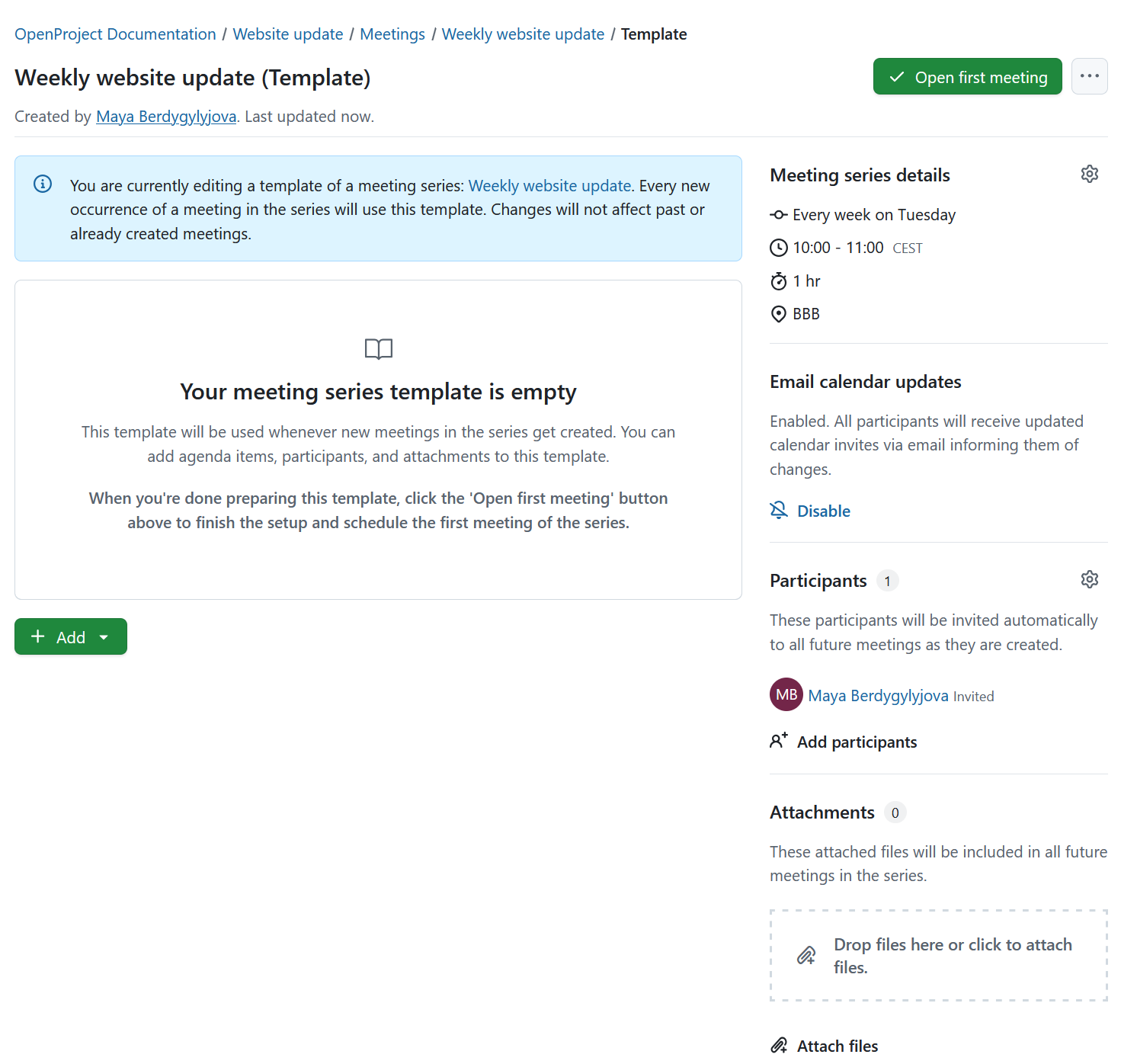Click the bell icon next to Disable
The height and width of the screenshot is (1064, 1121).
[x=779, y=510]
